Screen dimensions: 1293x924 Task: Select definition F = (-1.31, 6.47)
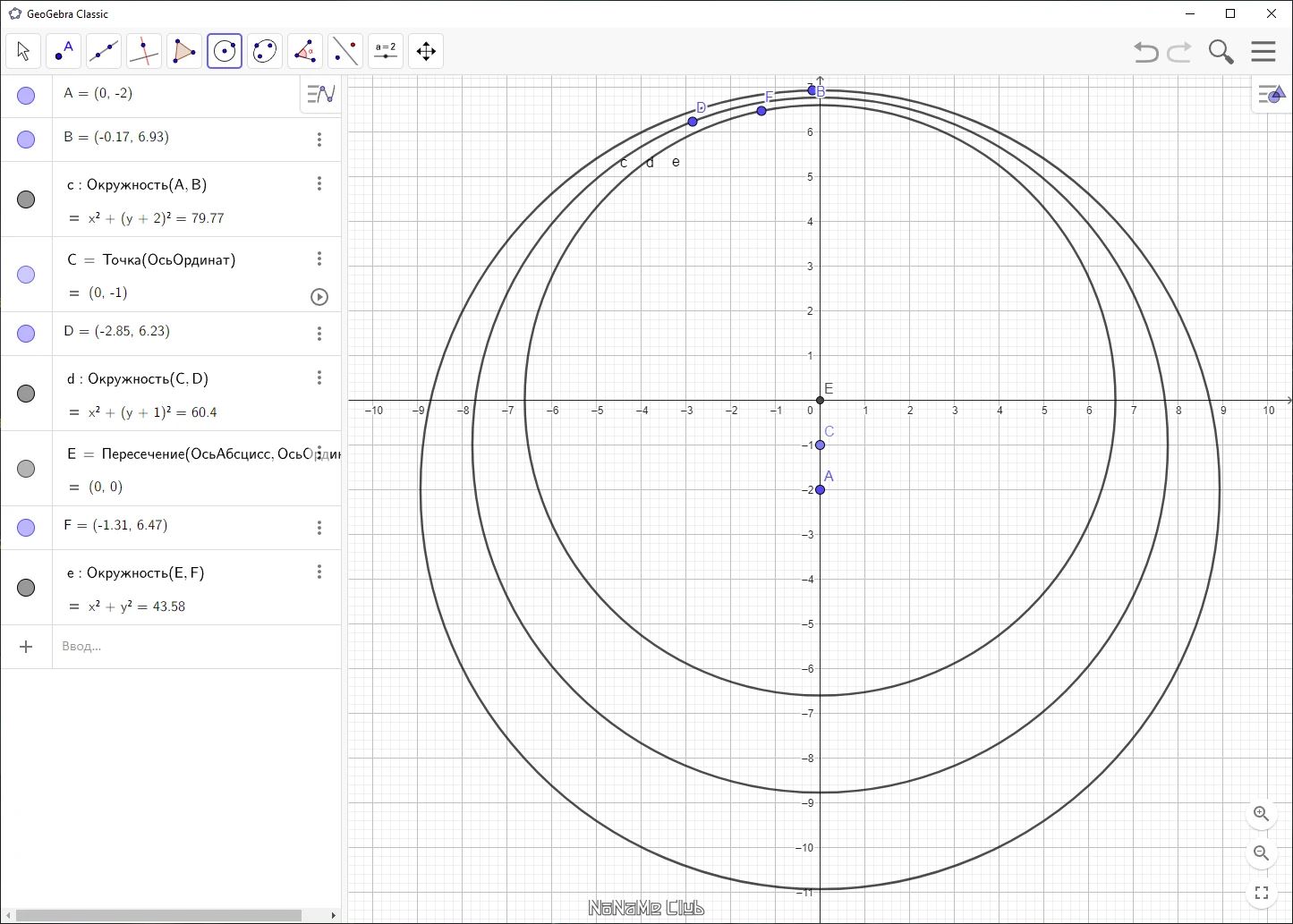[x=115, y=525]
